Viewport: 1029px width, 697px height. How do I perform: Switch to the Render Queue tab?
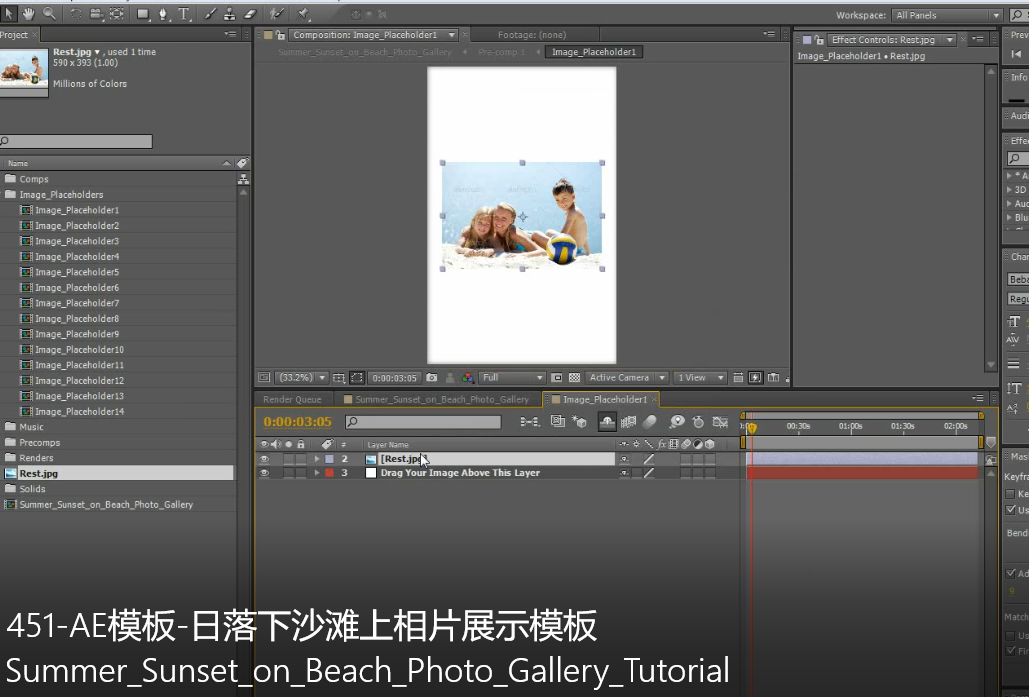(292, 399)
